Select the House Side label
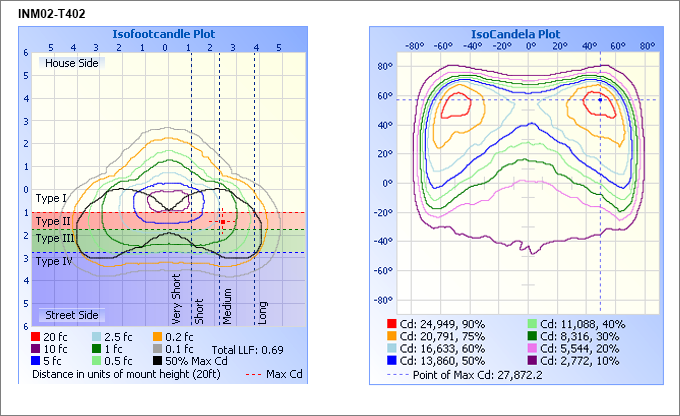This screenshot has height=416, width=680. point(71,63)
